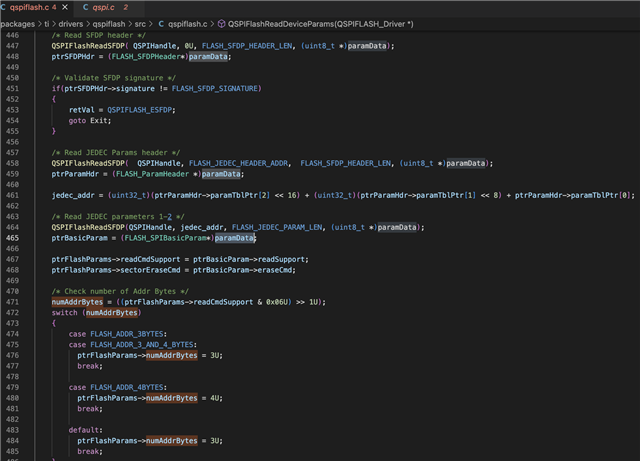Click the function symbol cube icon in breadcrumb

(222, 24)
